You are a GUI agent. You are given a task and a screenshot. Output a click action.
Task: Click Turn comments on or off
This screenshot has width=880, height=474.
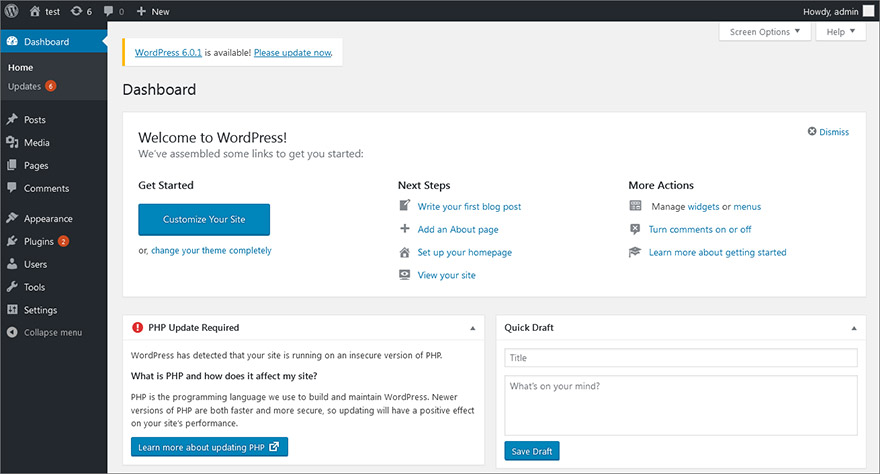point(700,229)
